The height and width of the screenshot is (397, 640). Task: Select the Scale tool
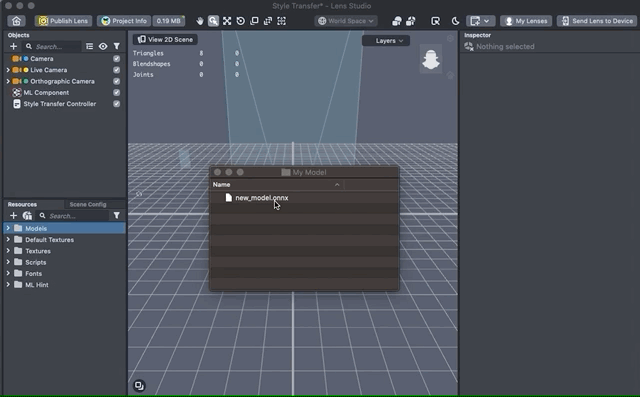(x=254, y=21)
